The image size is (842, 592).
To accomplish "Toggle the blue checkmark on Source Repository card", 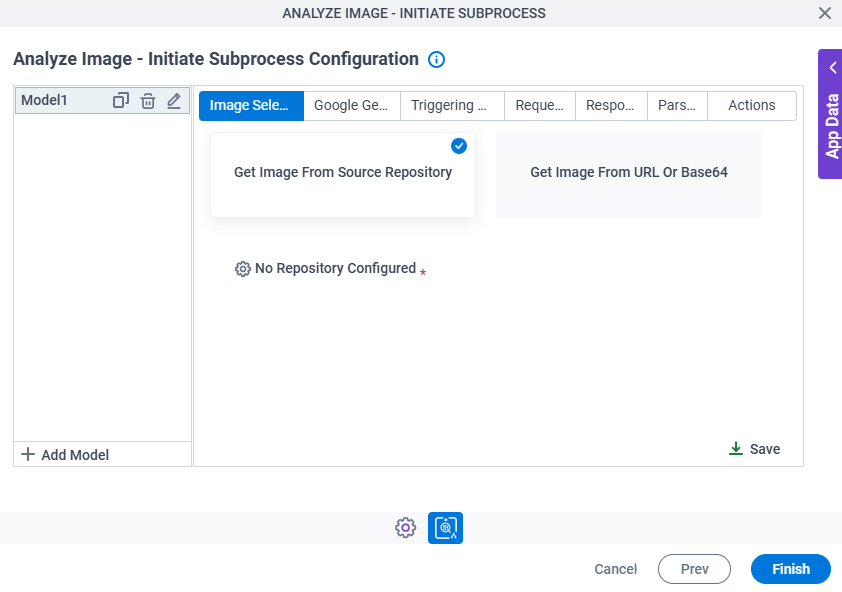I will click(459, 146).
